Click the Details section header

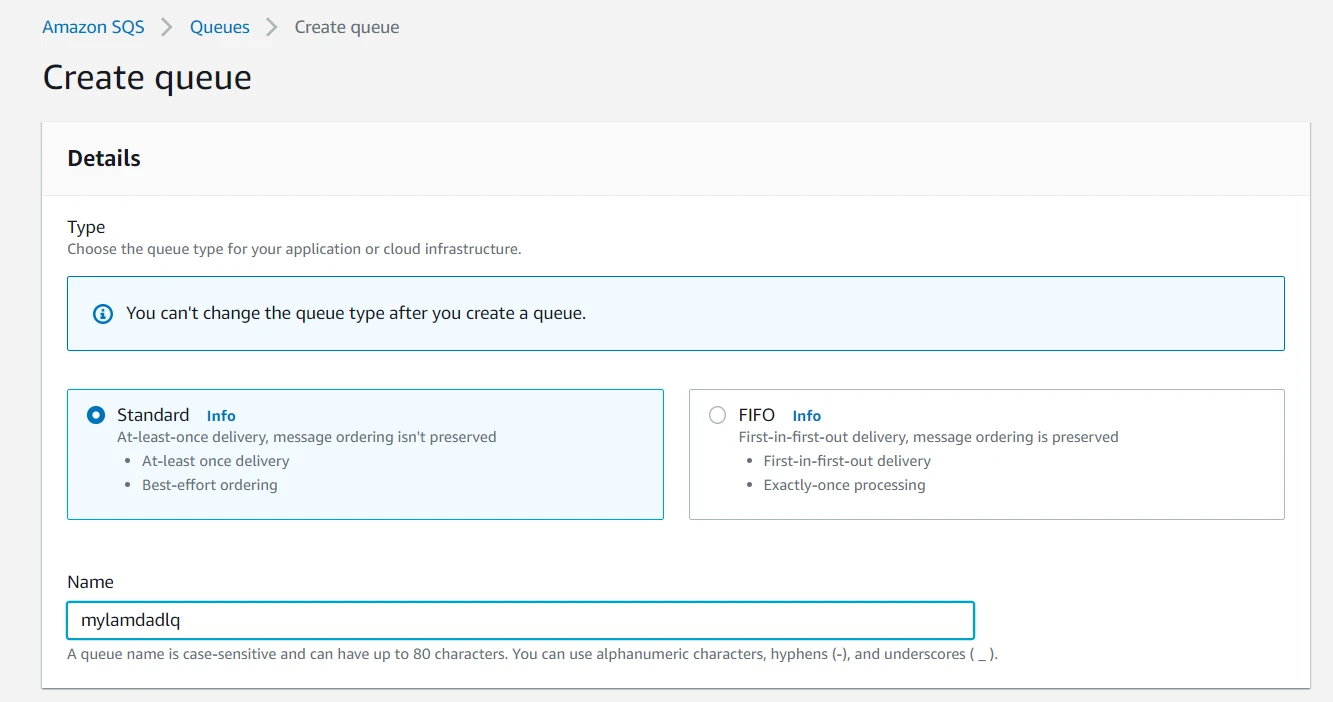[104, 158]
